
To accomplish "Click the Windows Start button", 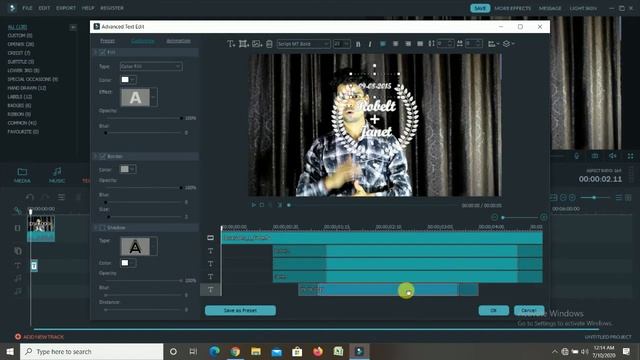I will point(10,351).
